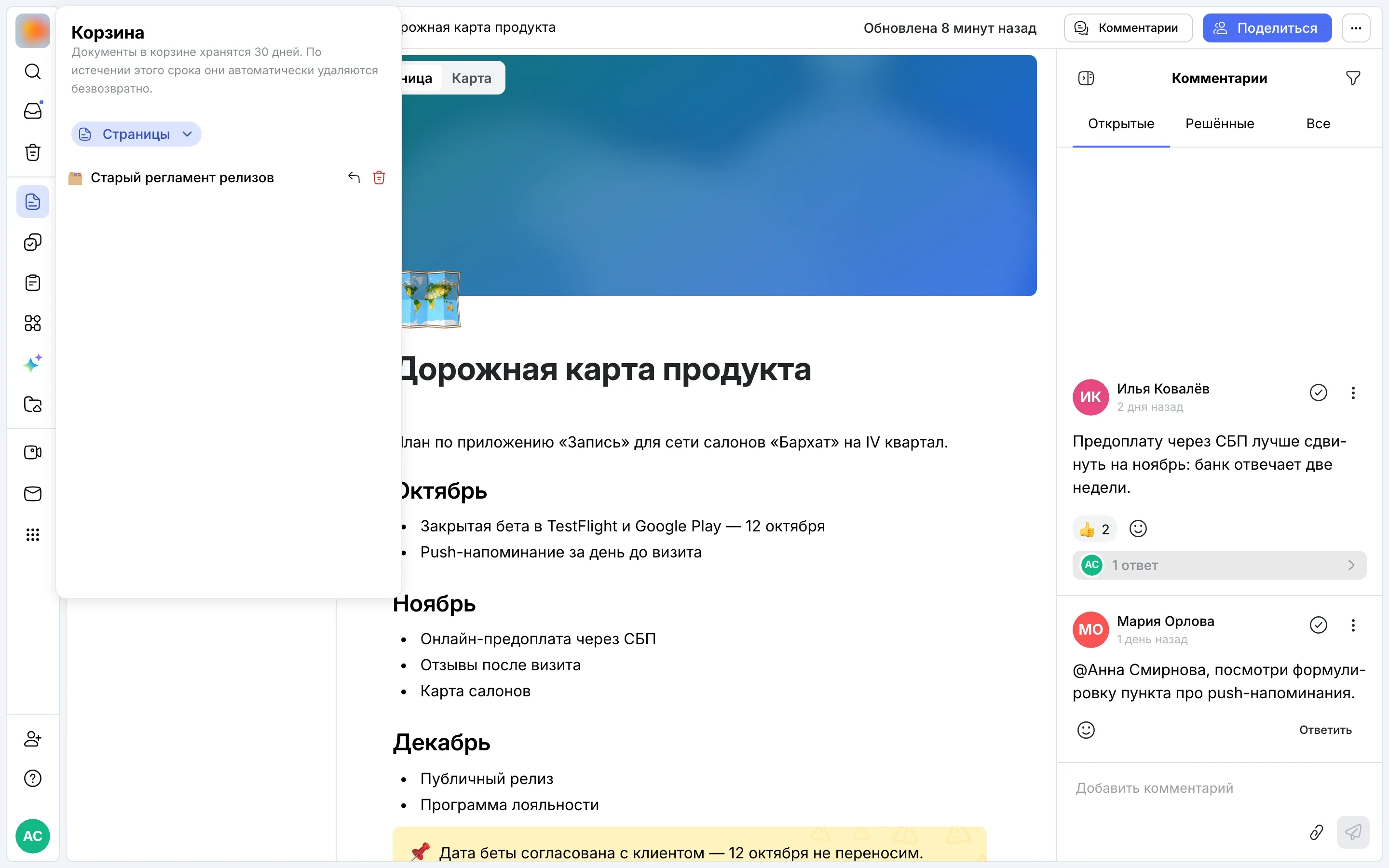Launch the AI sparkle assistant icon
Screen dimensions: 1389x868
pyautogui.click(x=33, y=364)
